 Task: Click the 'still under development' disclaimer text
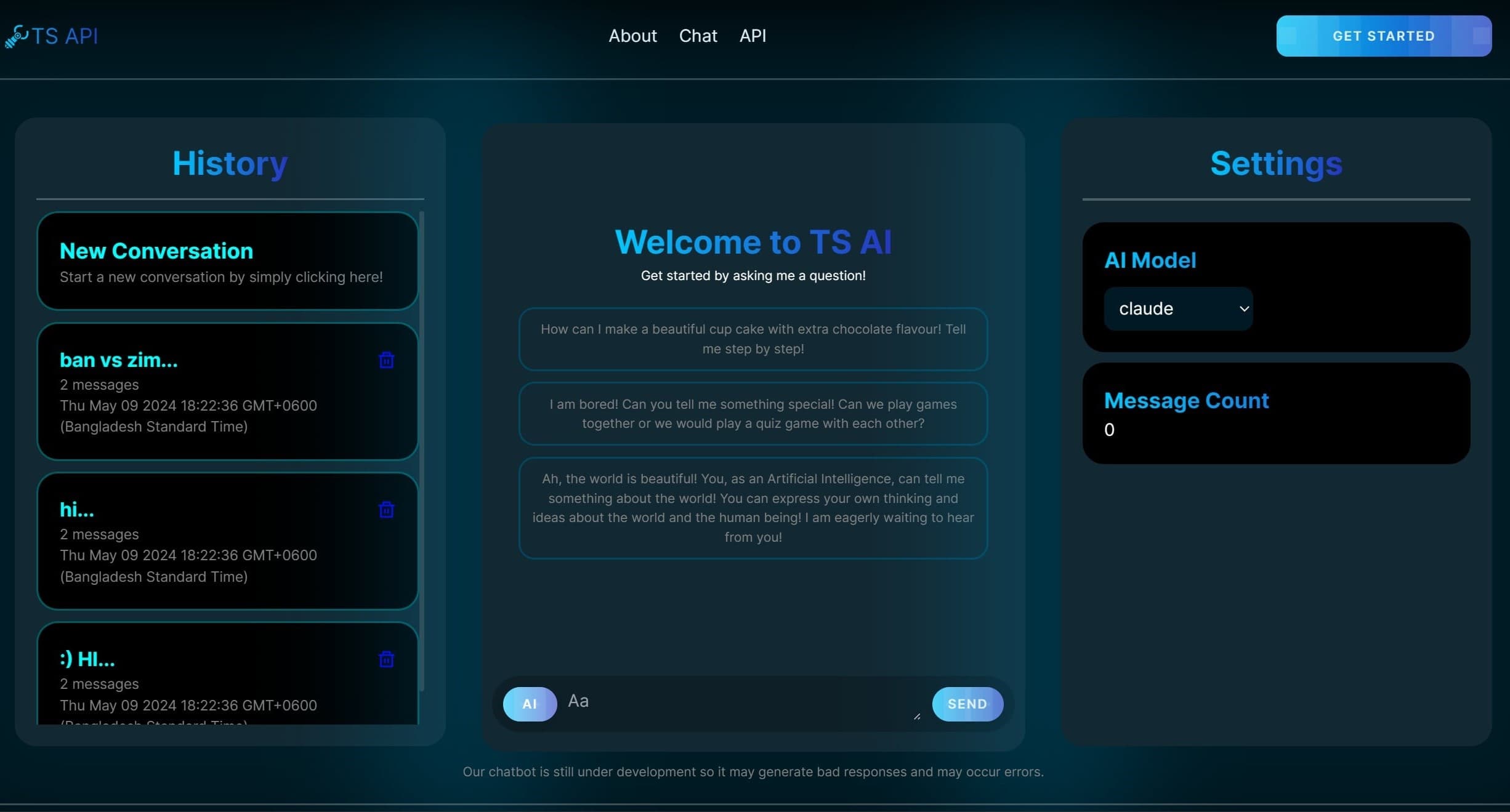click(753, 771)
